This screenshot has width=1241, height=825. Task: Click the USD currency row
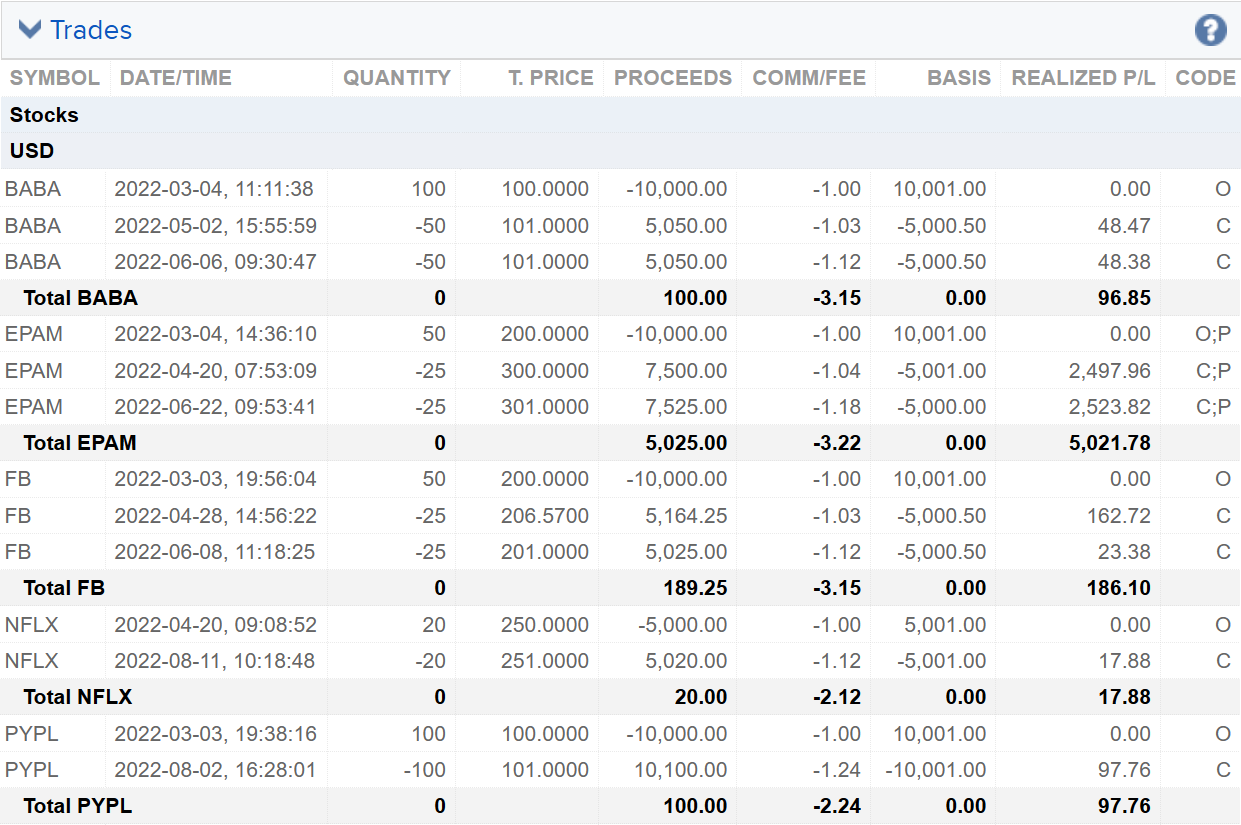point(620,151)
